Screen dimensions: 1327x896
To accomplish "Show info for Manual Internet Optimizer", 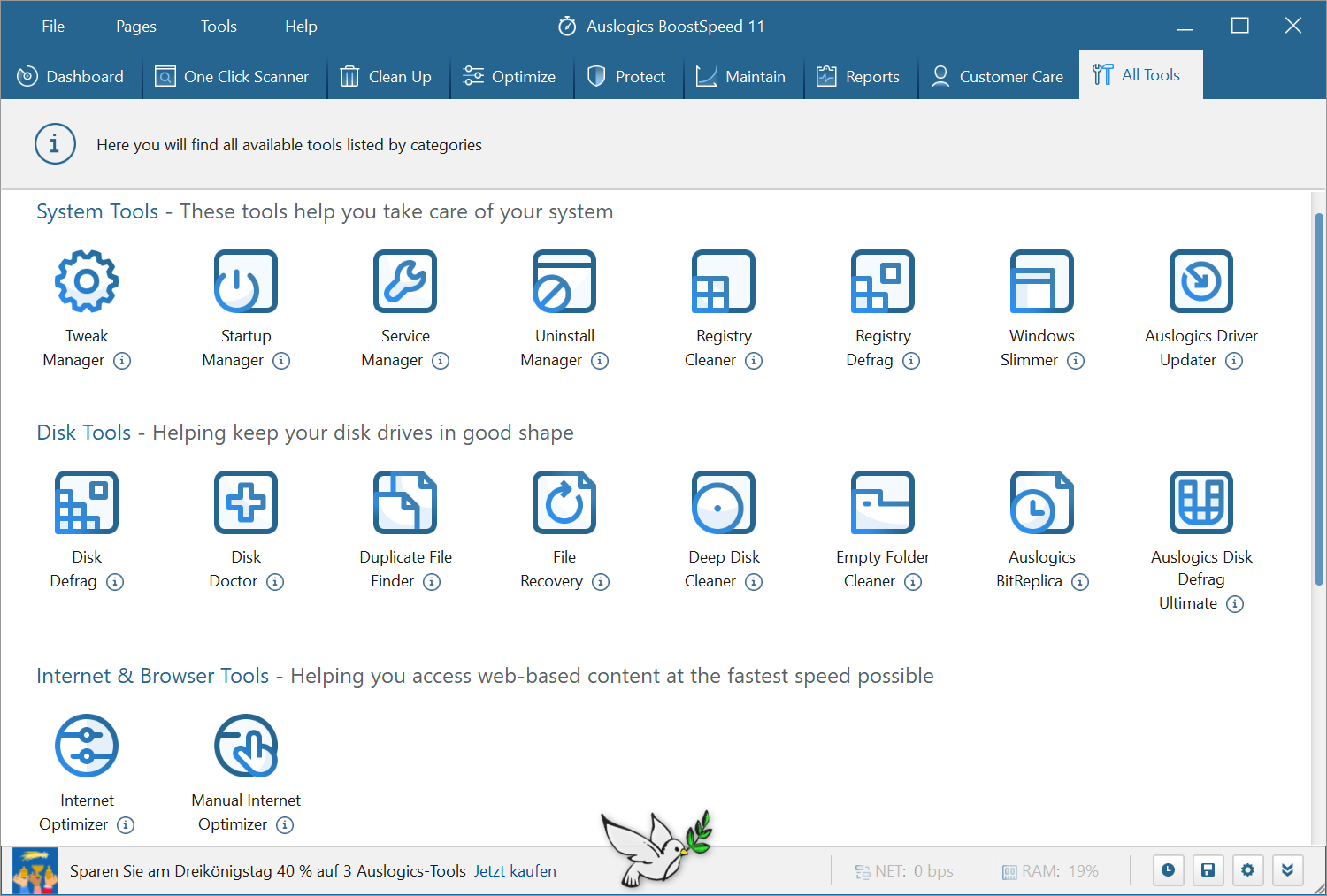I will tap(285, 825).
